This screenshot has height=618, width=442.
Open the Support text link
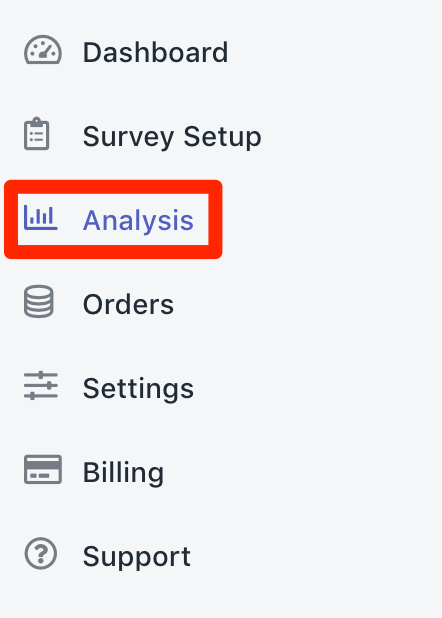click(137, 557)
